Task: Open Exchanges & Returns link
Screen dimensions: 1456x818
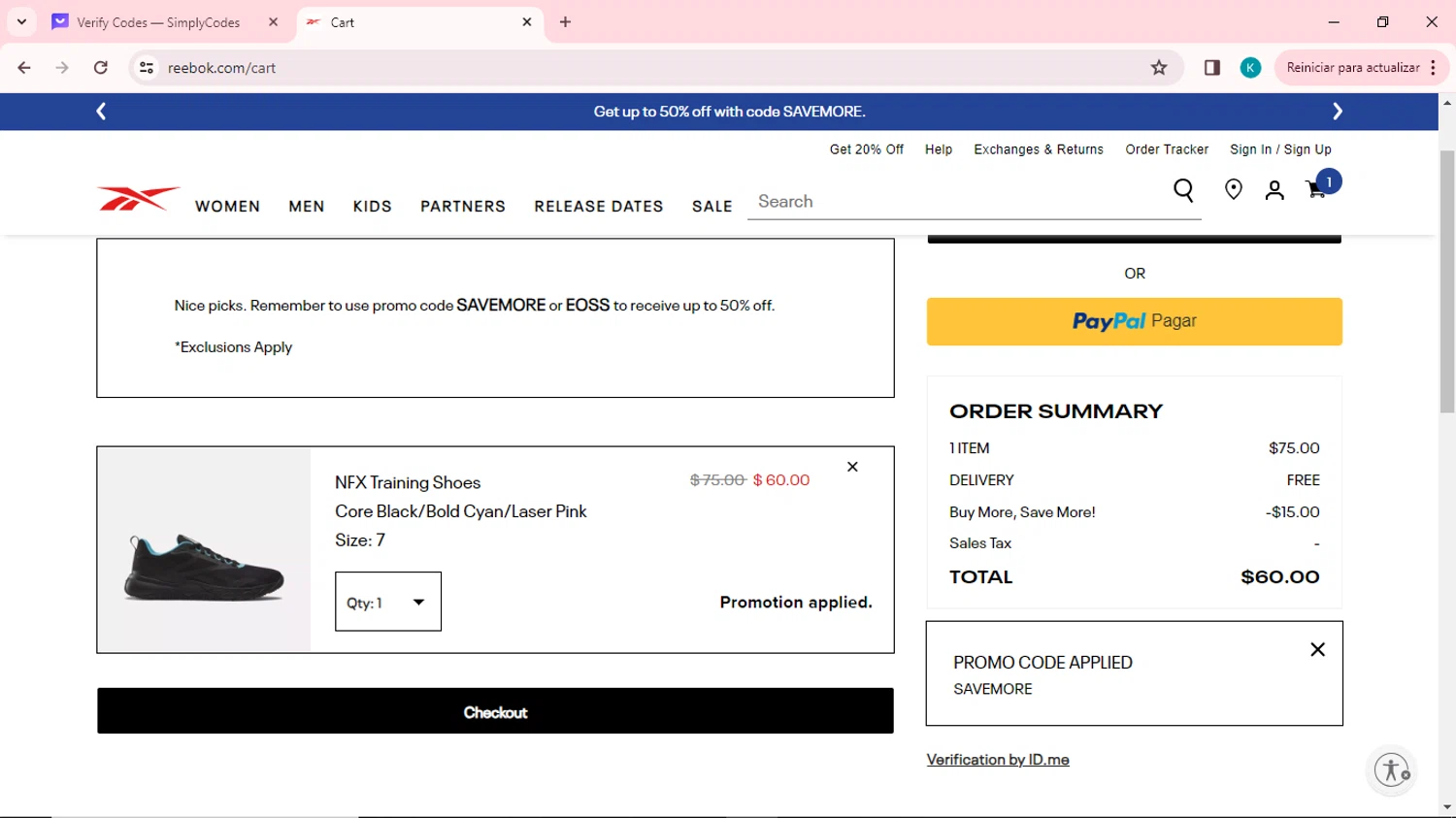Action: click(x=1039, y=149)
